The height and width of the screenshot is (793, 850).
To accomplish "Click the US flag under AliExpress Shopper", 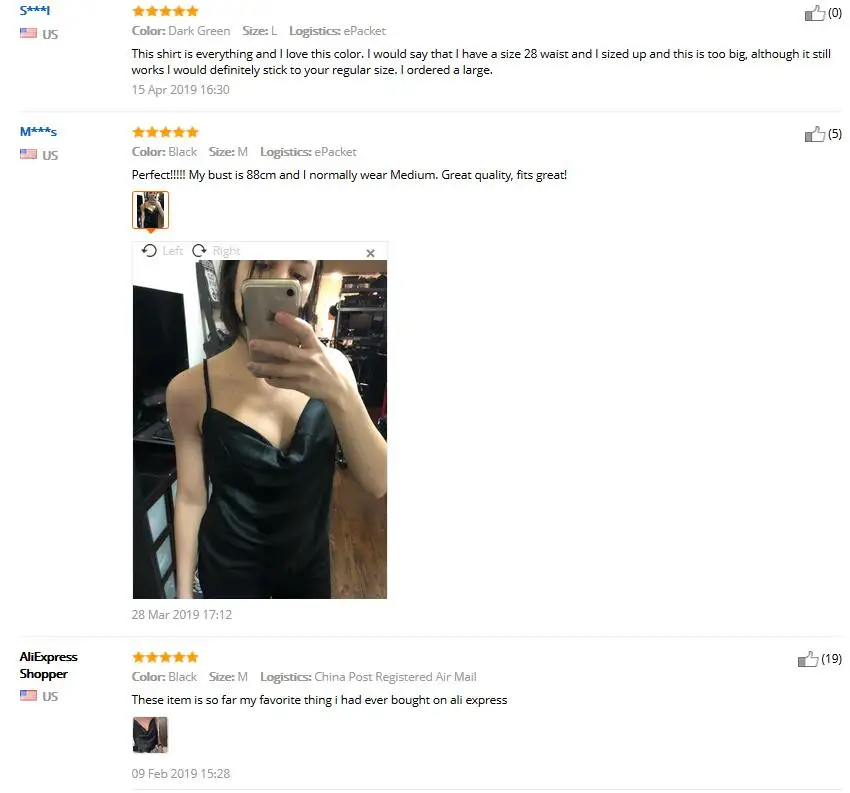I will pyautogui.click(x=28, y=695).
